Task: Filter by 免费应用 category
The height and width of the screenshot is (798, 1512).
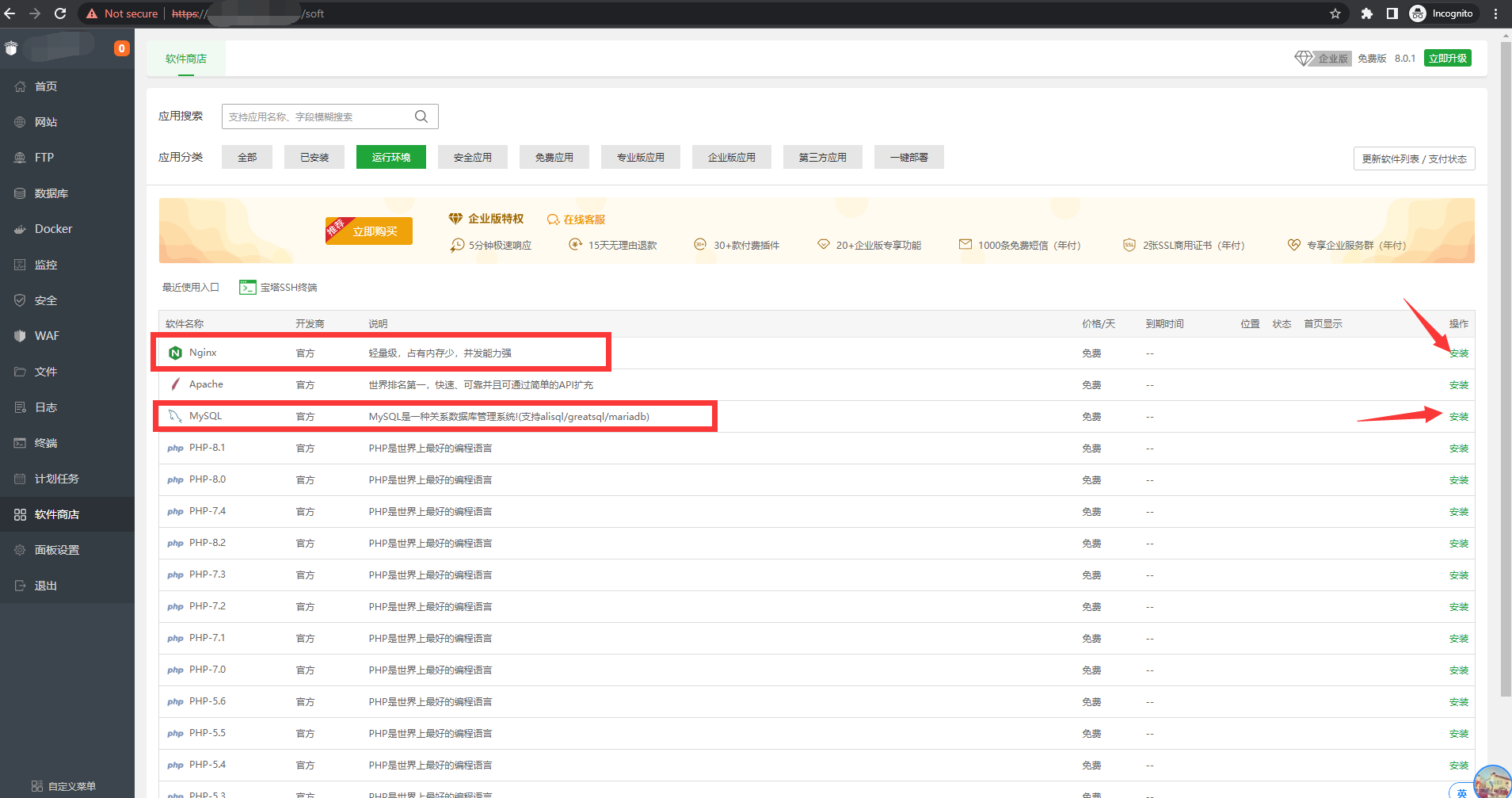Action: click(554, 157)
